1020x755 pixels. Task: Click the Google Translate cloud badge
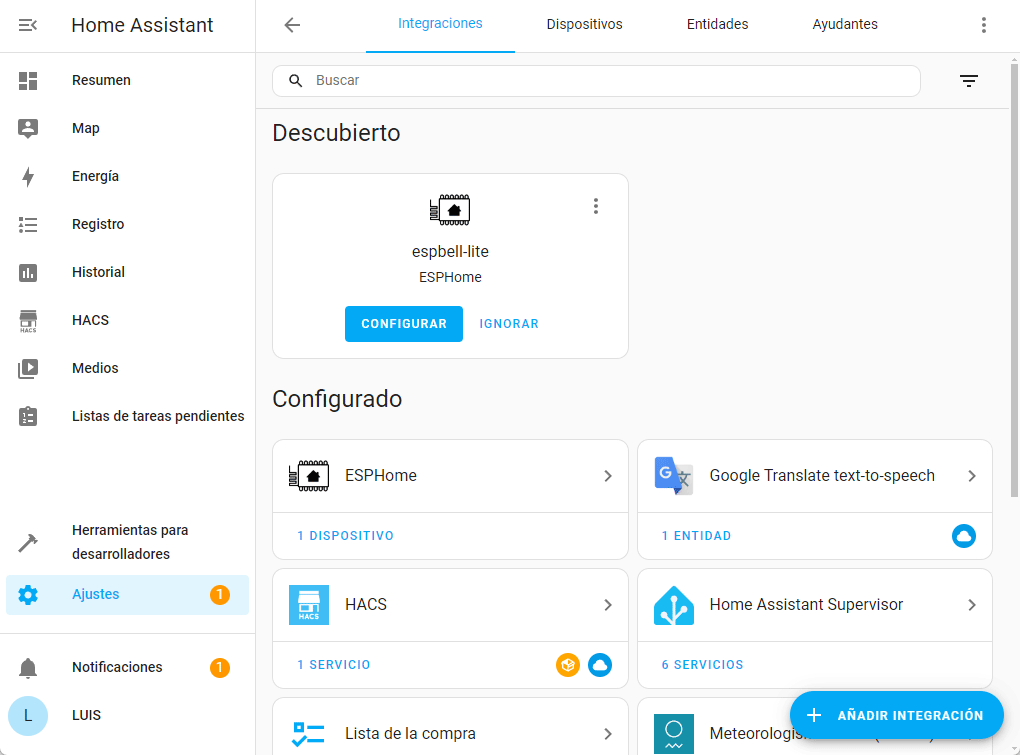coord(964,536)
